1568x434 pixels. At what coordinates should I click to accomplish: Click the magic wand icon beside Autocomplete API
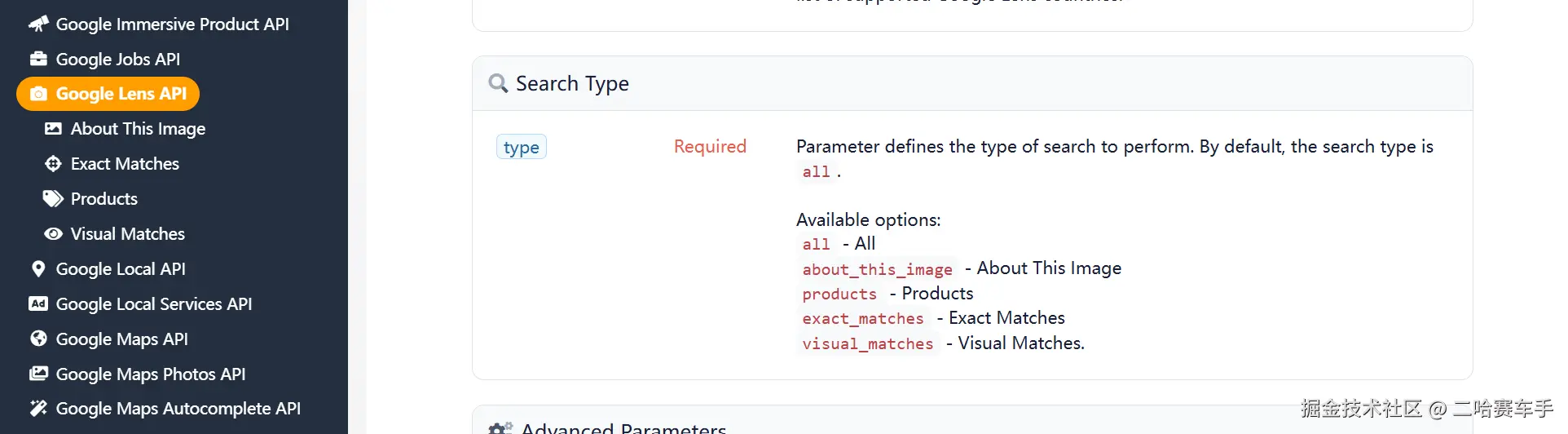pyautogui.click(x=38, y=408)
